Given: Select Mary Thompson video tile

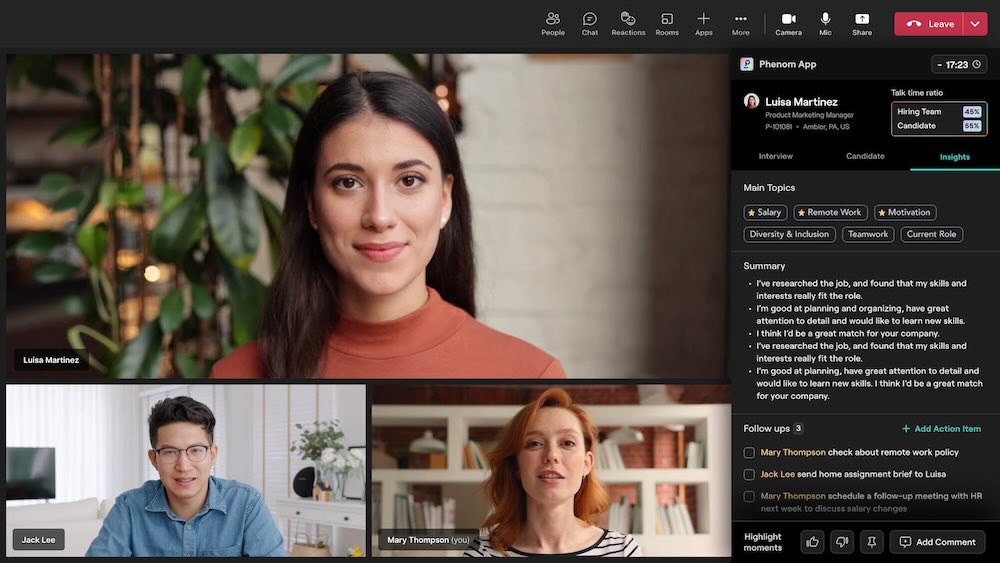Looking at the screenshot, I should 552,471.
